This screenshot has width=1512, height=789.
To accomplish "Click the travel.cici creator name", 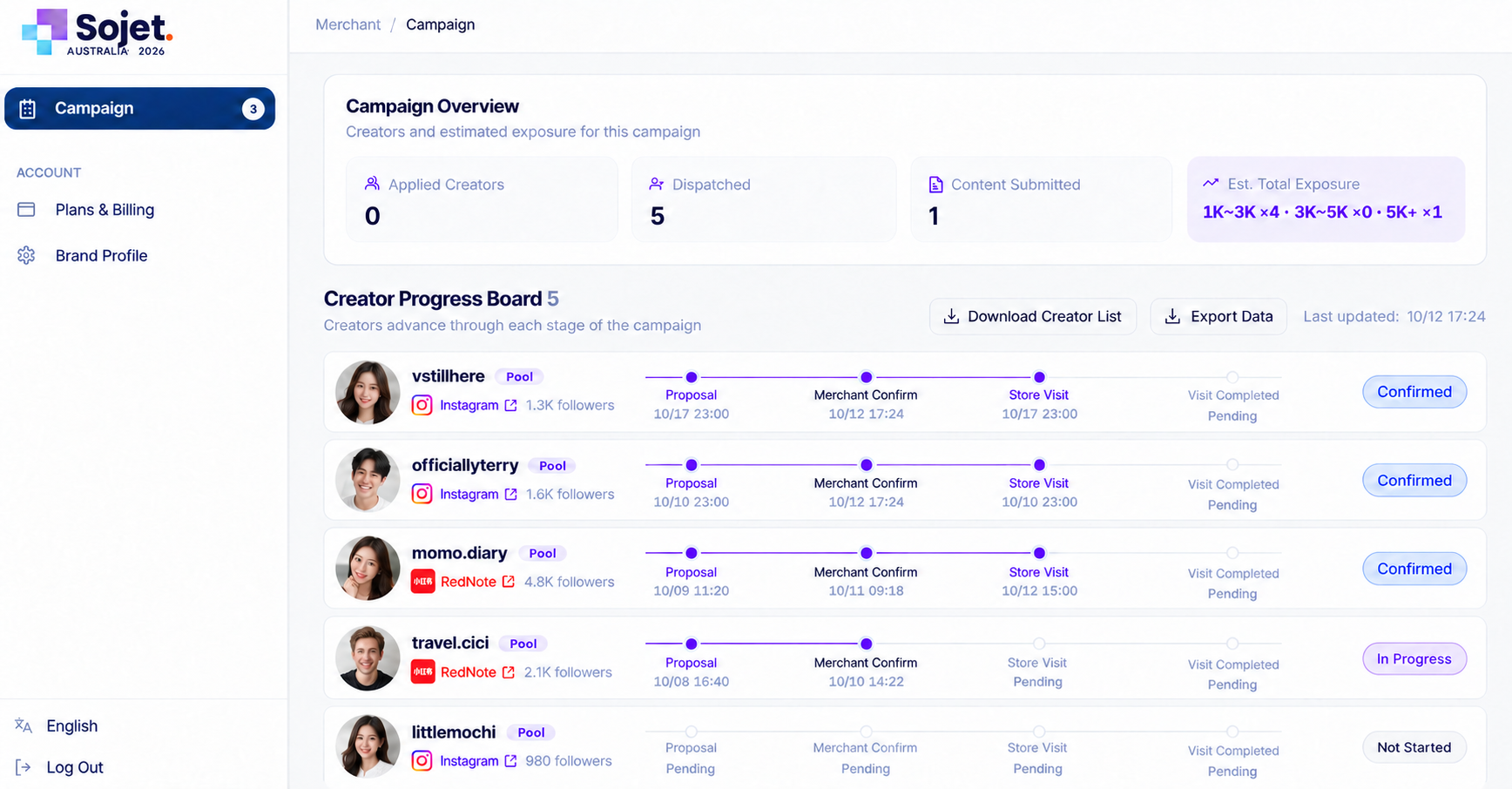I will [450, 643].
